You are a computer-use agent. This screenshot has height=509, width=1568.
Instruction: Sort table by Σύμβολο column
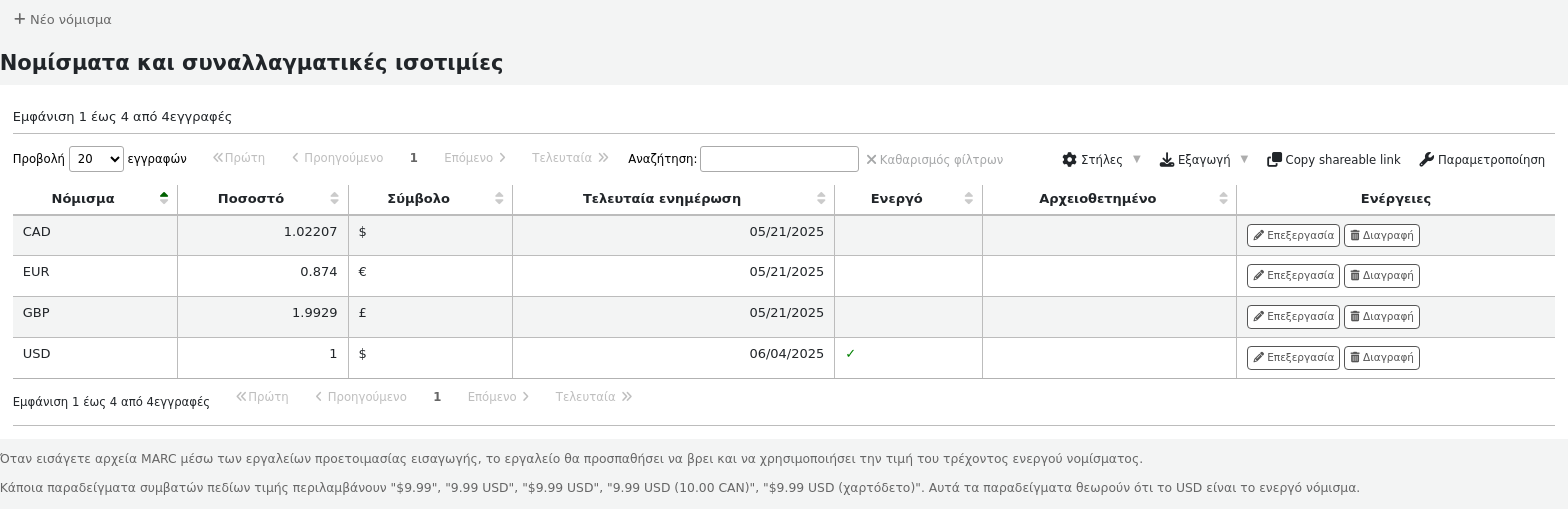418,199
